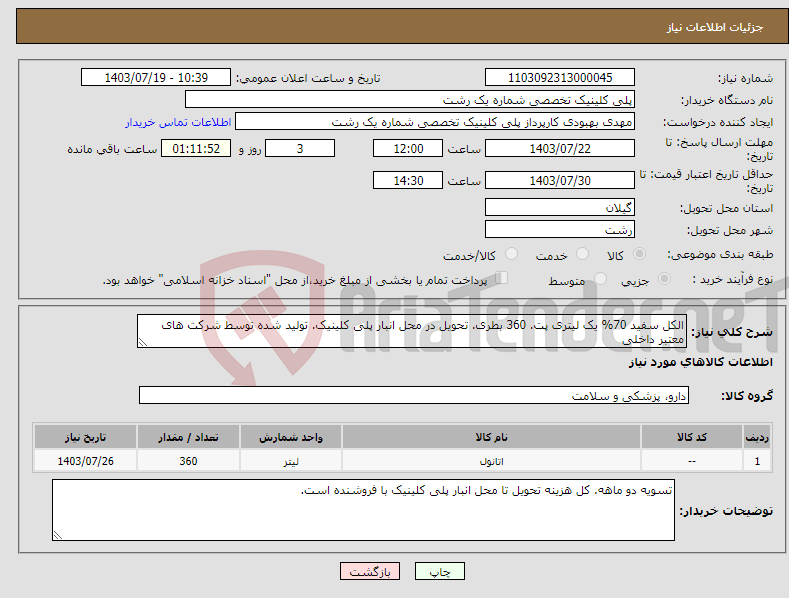Click the goods group field دارو، پزشکی و سلامت
The height and width of the screenshot is (598, 789).
click(414, 396)
